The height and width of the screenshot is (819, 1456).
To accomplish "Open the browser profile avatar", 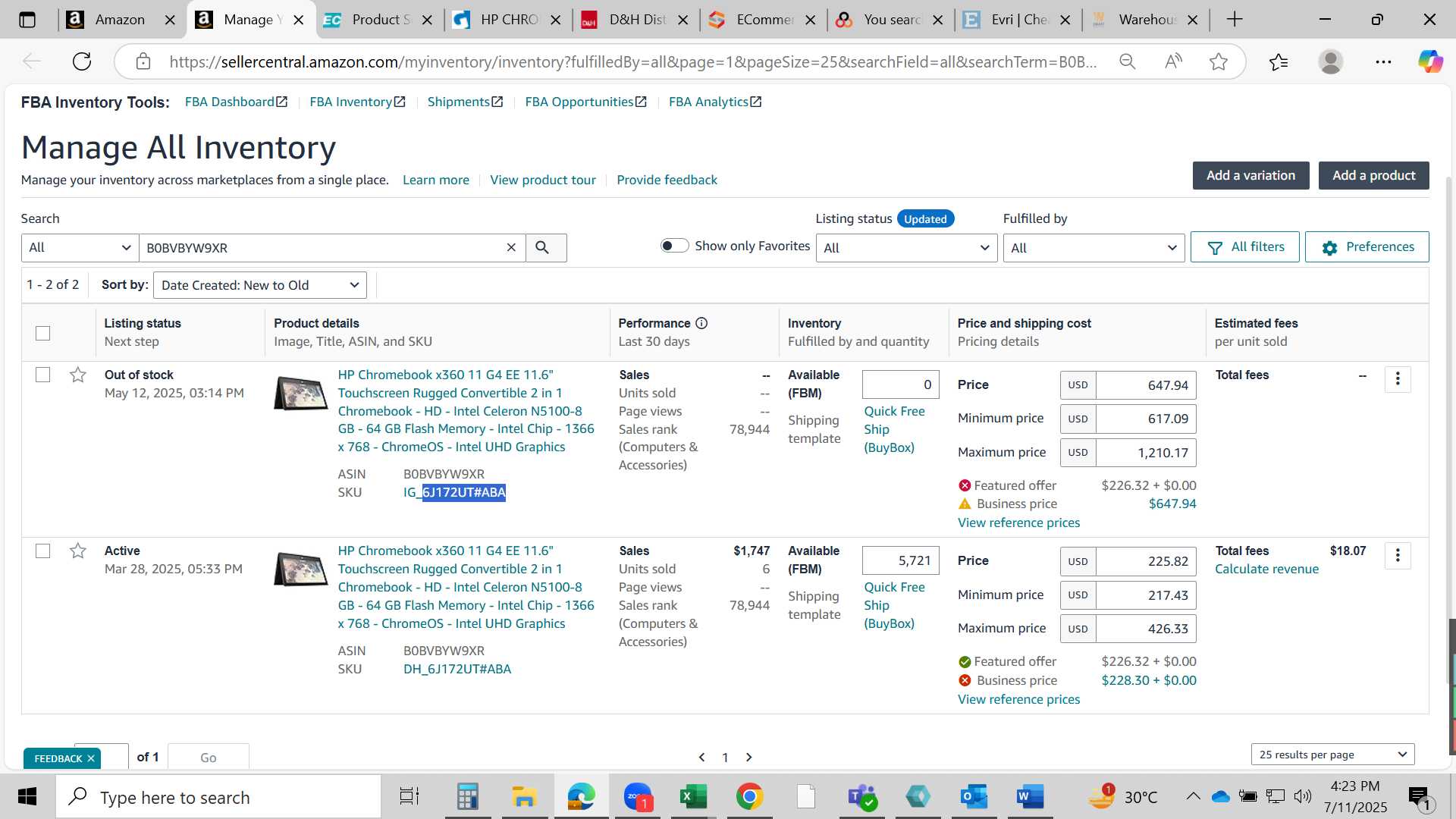I will tap(1331, 61).
